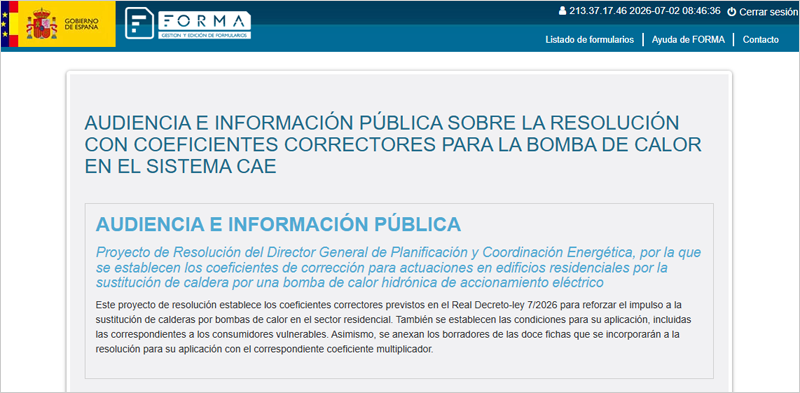The image size is (800, 393).
Task: Click the FORMA document logo icon
Action: pyautogui.click(x=139, y=23)
